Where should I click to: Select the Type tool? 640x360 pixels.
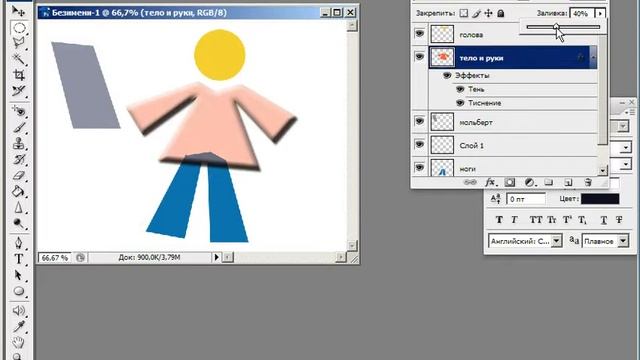[19, 259]
